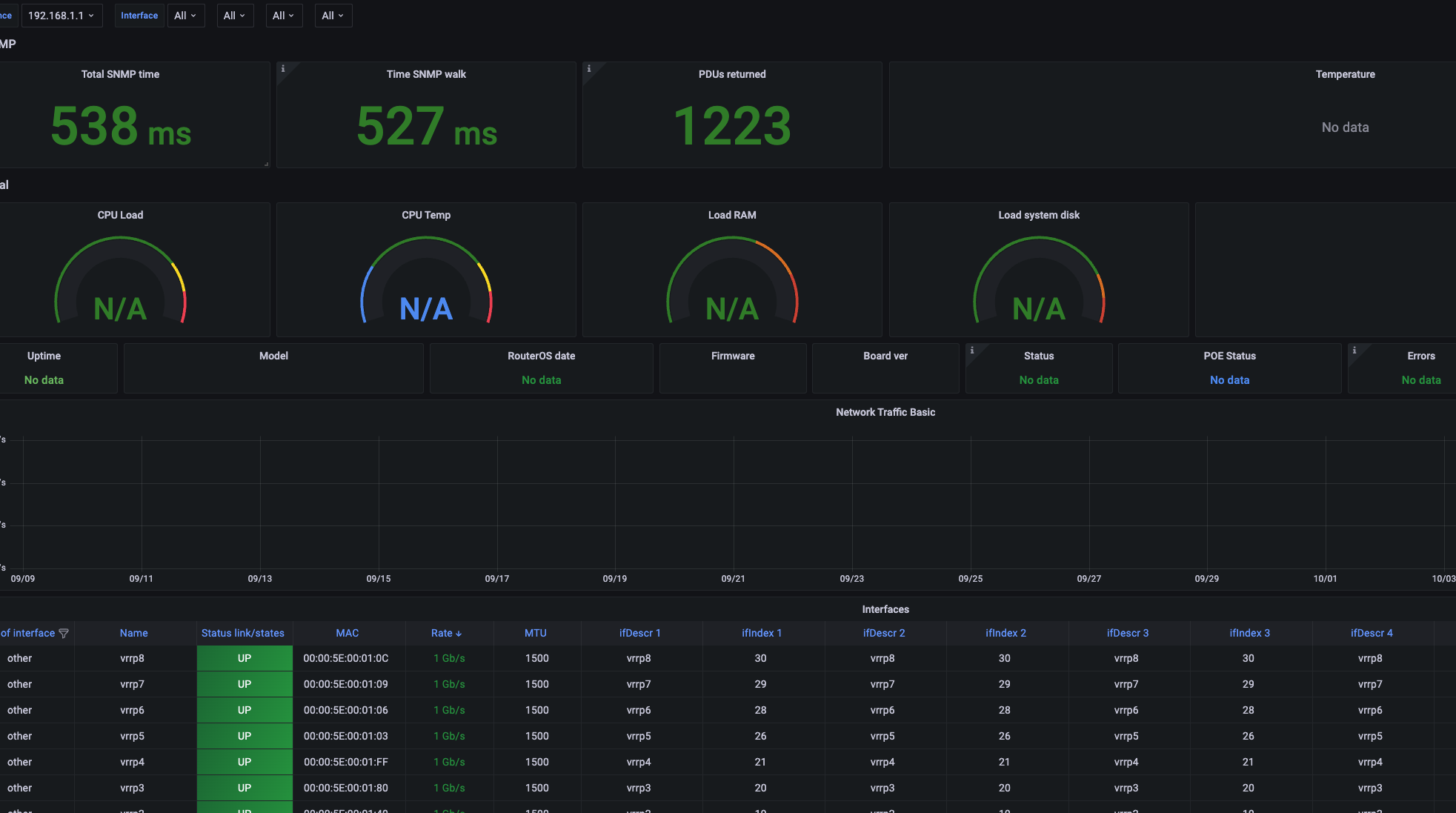Image resolution: width=1456 pixels, height=813 pixels.
Task: Click the Interface variable label
Action: point(139,16)
